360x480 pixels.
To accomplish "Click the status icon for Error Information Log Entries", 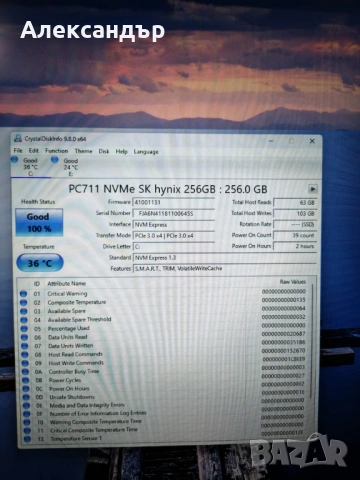I will 27,414.
